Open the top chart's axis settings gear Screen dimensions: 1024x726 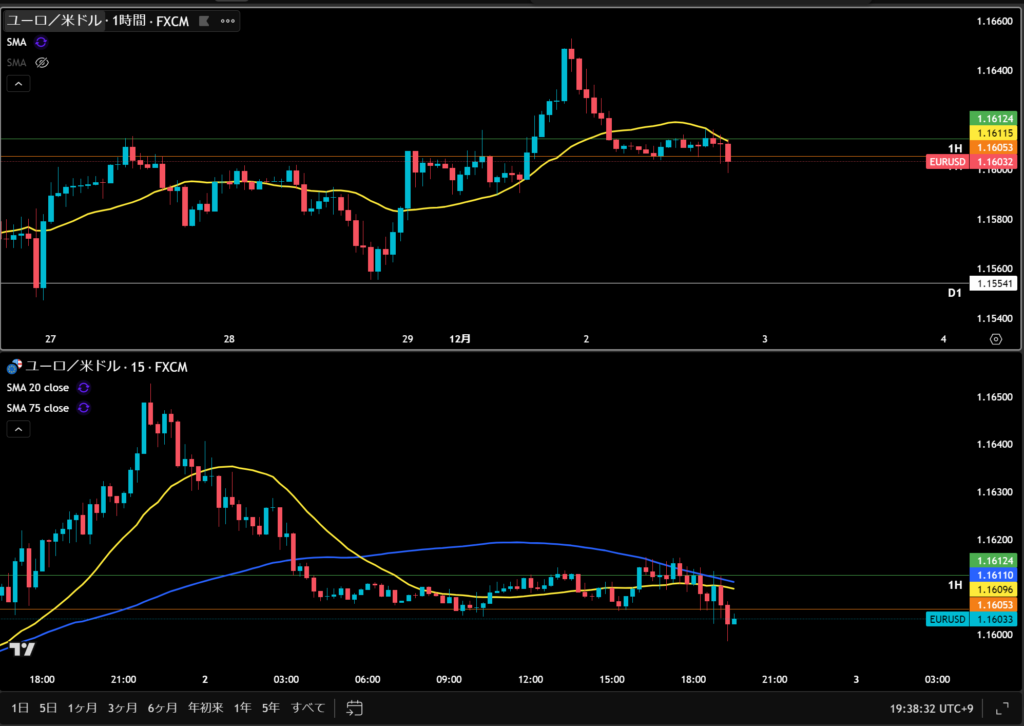tap(995, 339)
